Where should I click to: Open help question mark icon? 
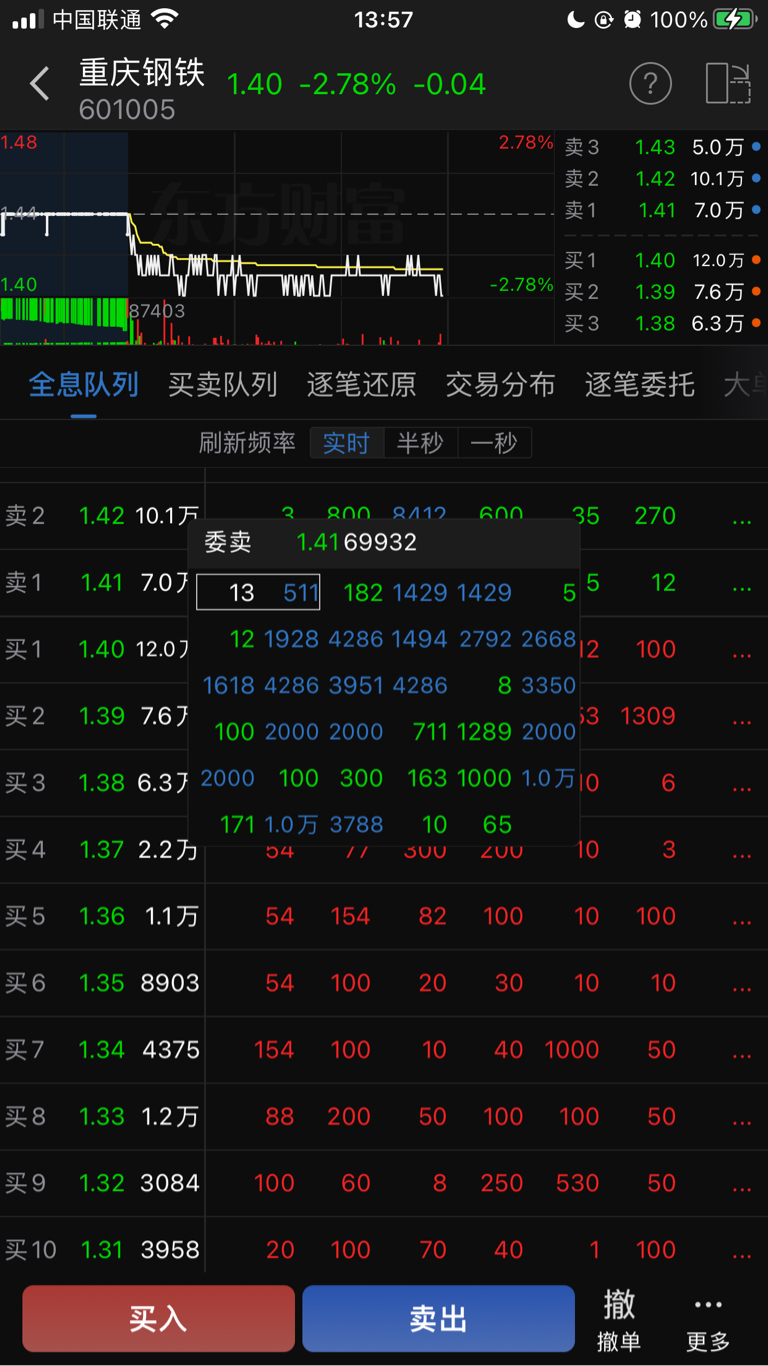(x=650, y=84)
